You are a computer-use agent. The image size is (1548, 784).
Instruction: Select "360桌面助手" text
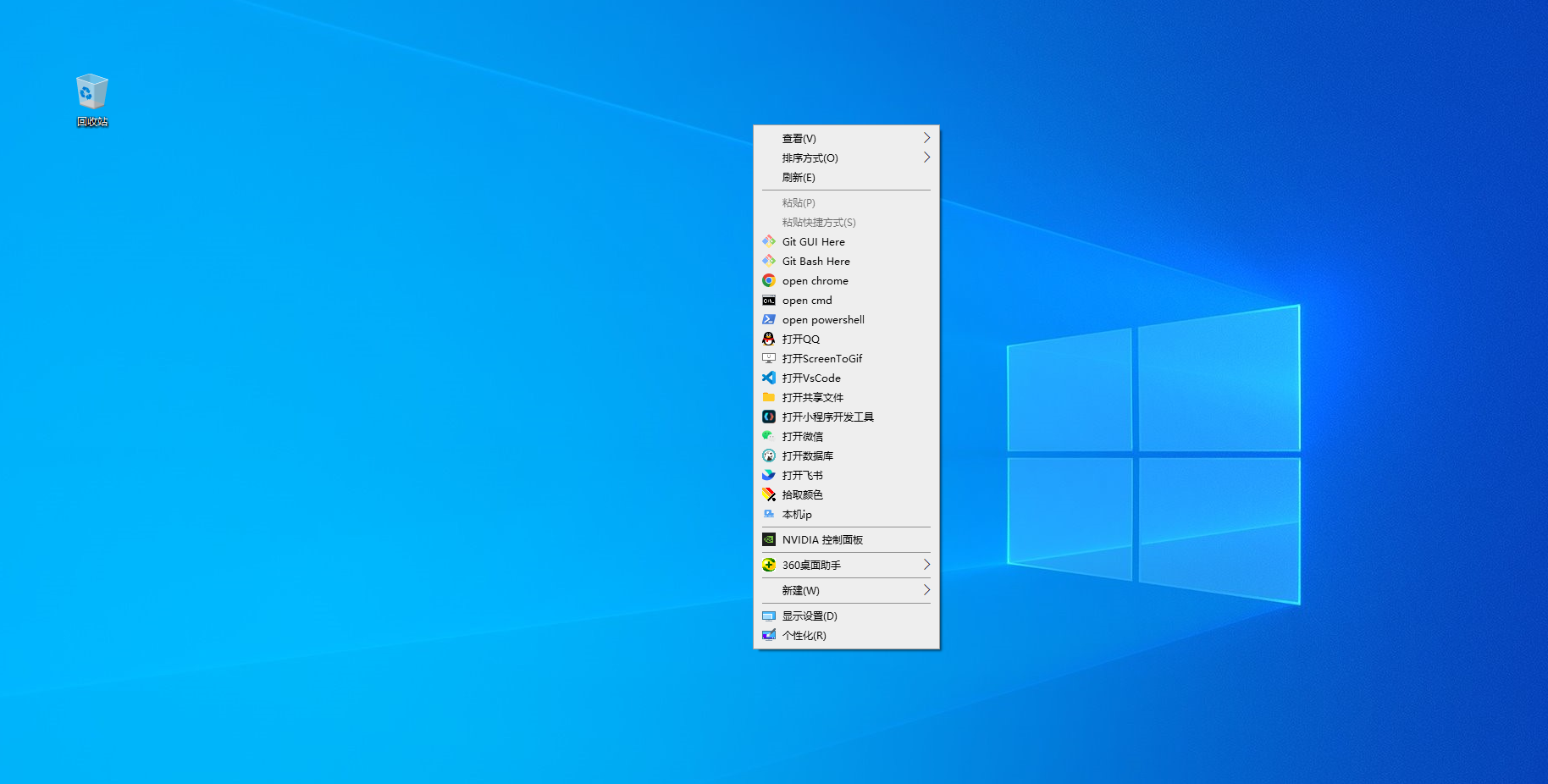tap(811, 565)
